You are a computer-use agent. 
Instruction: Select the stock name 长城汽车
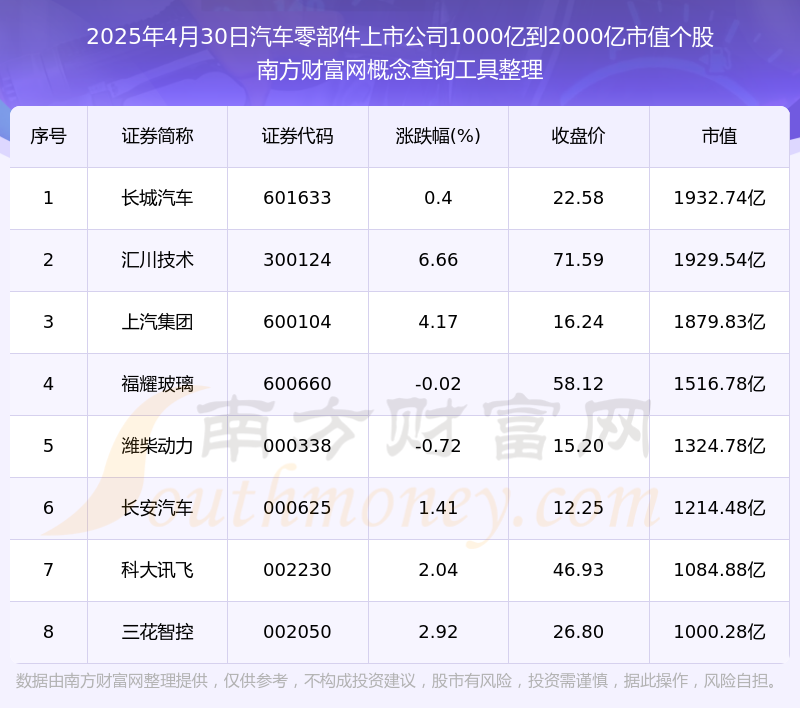tap(157, 198)
